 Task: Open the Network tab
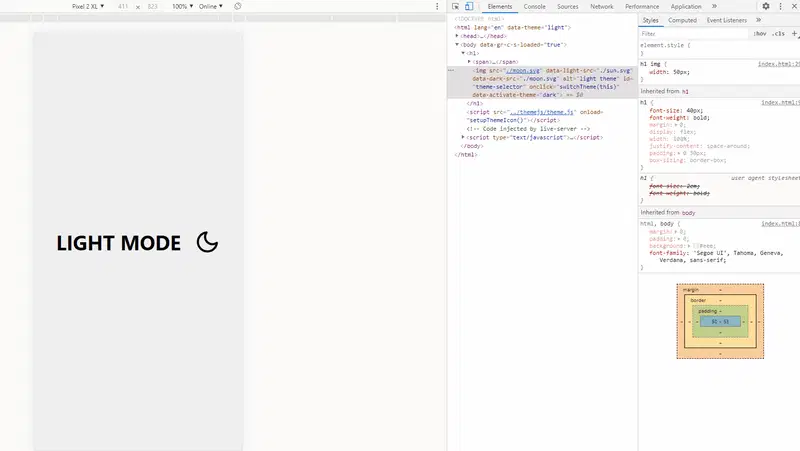tap(602, 7)
